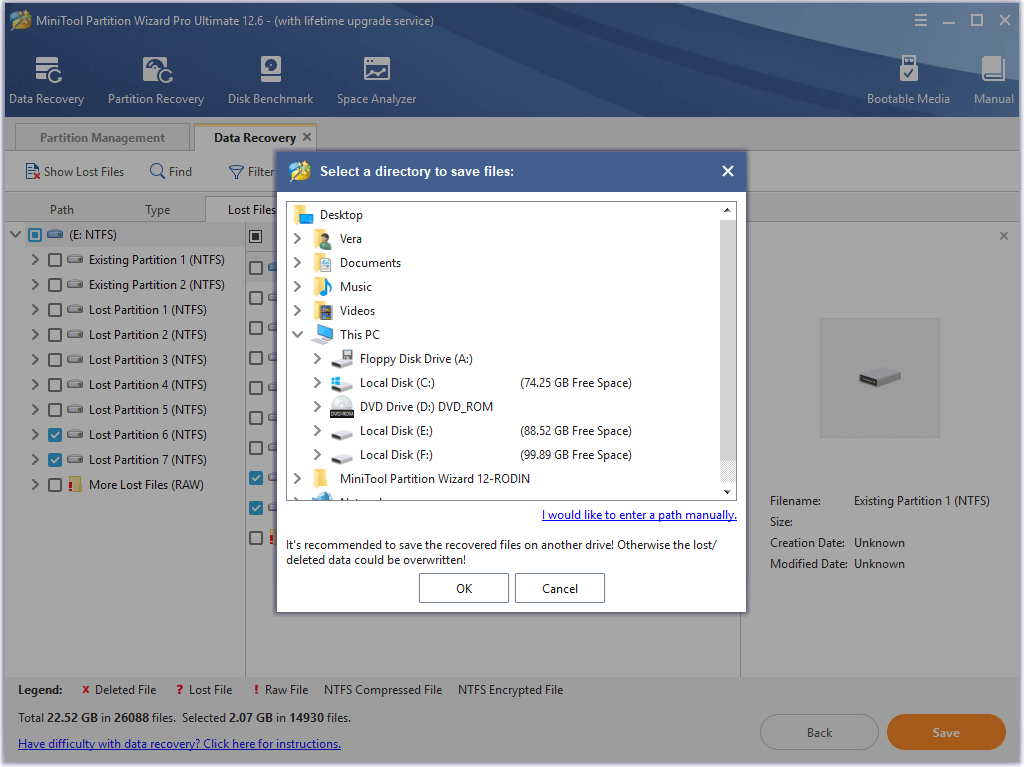The width and height of the screenshot is (1025, 767).
Task: Cancel the save directory dialog
Action: (560, 588)
